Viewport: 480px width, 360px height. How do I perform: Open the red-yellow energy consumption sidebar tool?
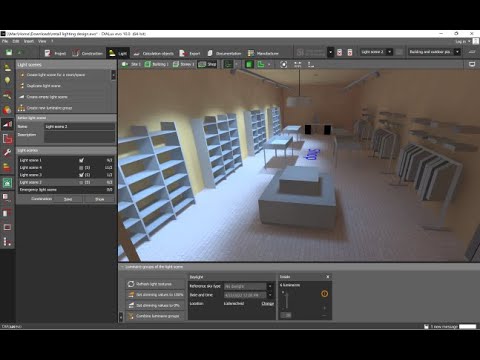(7, 167)
